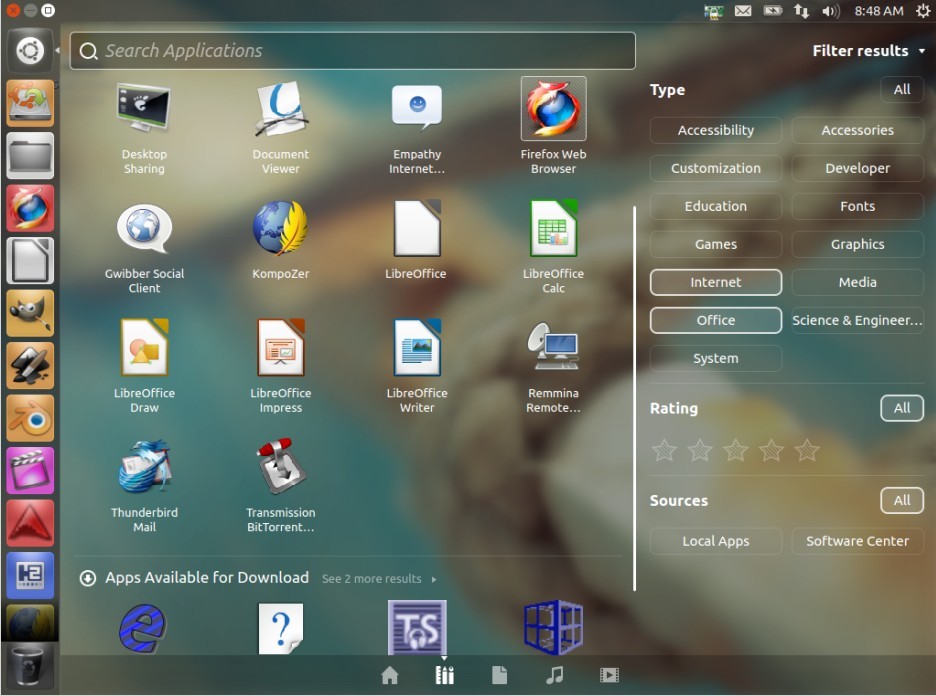Reset Type filter with All button

click(x=901, y=90)
